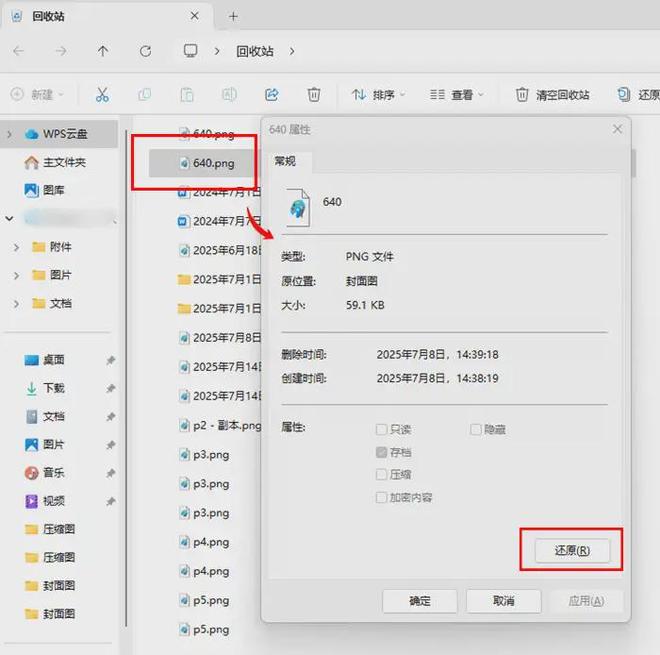Open the 排序 (sort) dropdown
The width and height of the screenshot is (660, 655).
coord(378,95)
